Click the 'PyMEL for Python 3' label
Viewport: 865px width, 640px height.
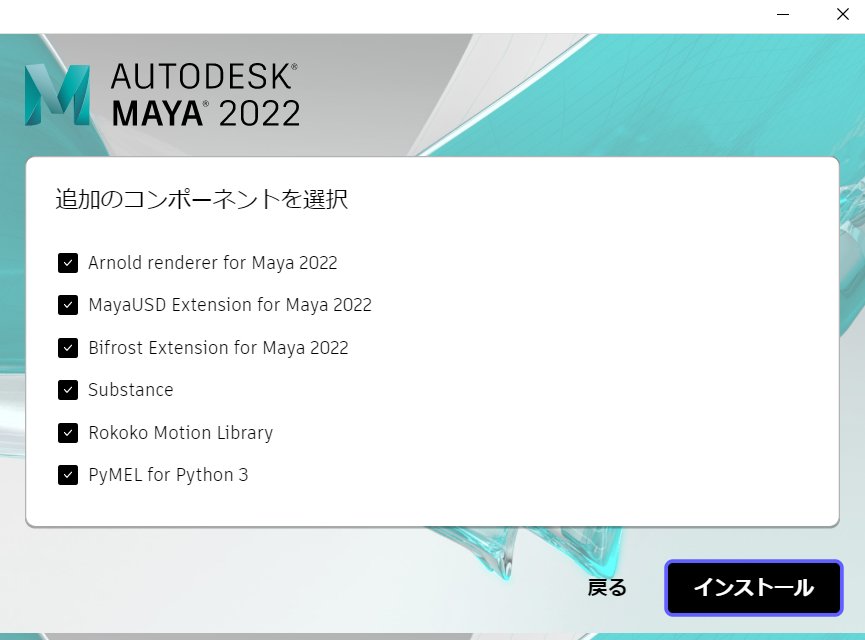[168, 475]
